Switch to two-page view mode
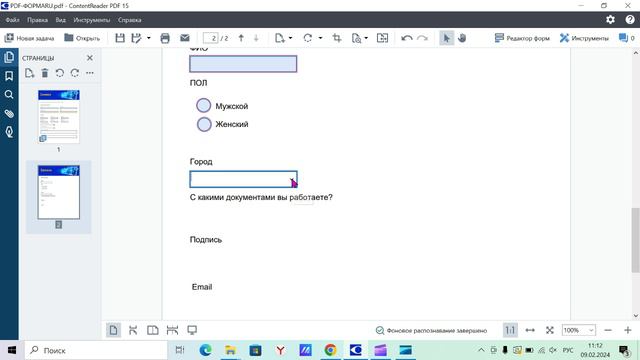640x360 pixels. pos(153,330)
